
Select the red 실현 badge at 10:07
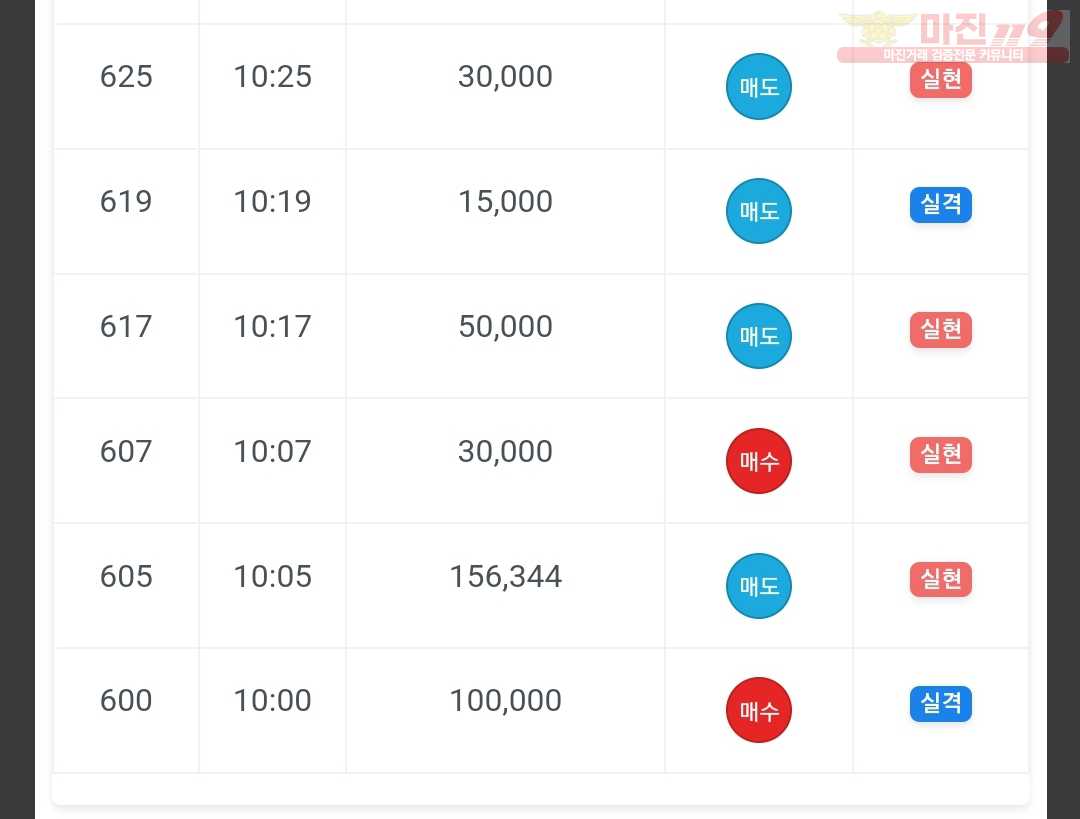[x=941, y=455]
